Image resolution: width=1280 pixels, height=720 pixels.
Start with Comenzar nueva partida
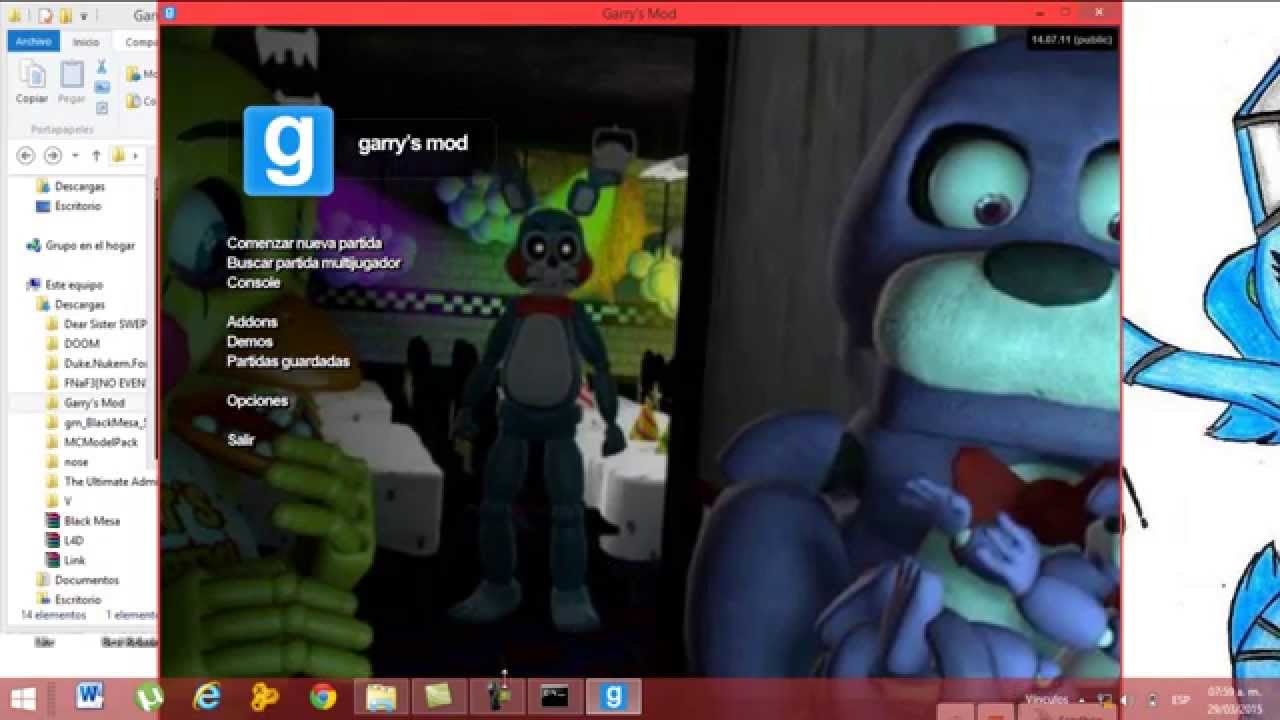304,243
